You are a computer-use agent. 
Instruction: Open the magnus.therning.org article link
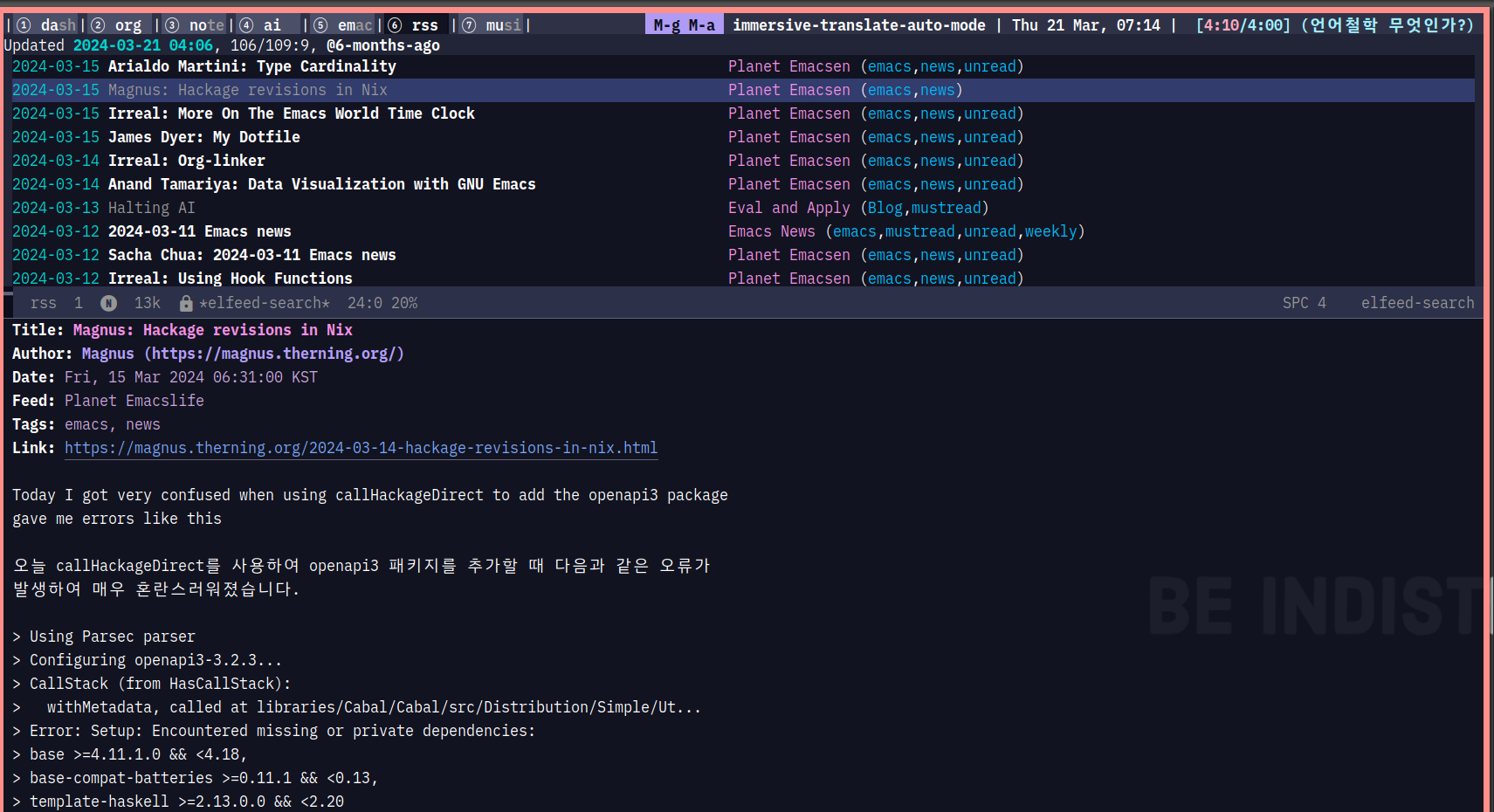click(x=361, y=448)
